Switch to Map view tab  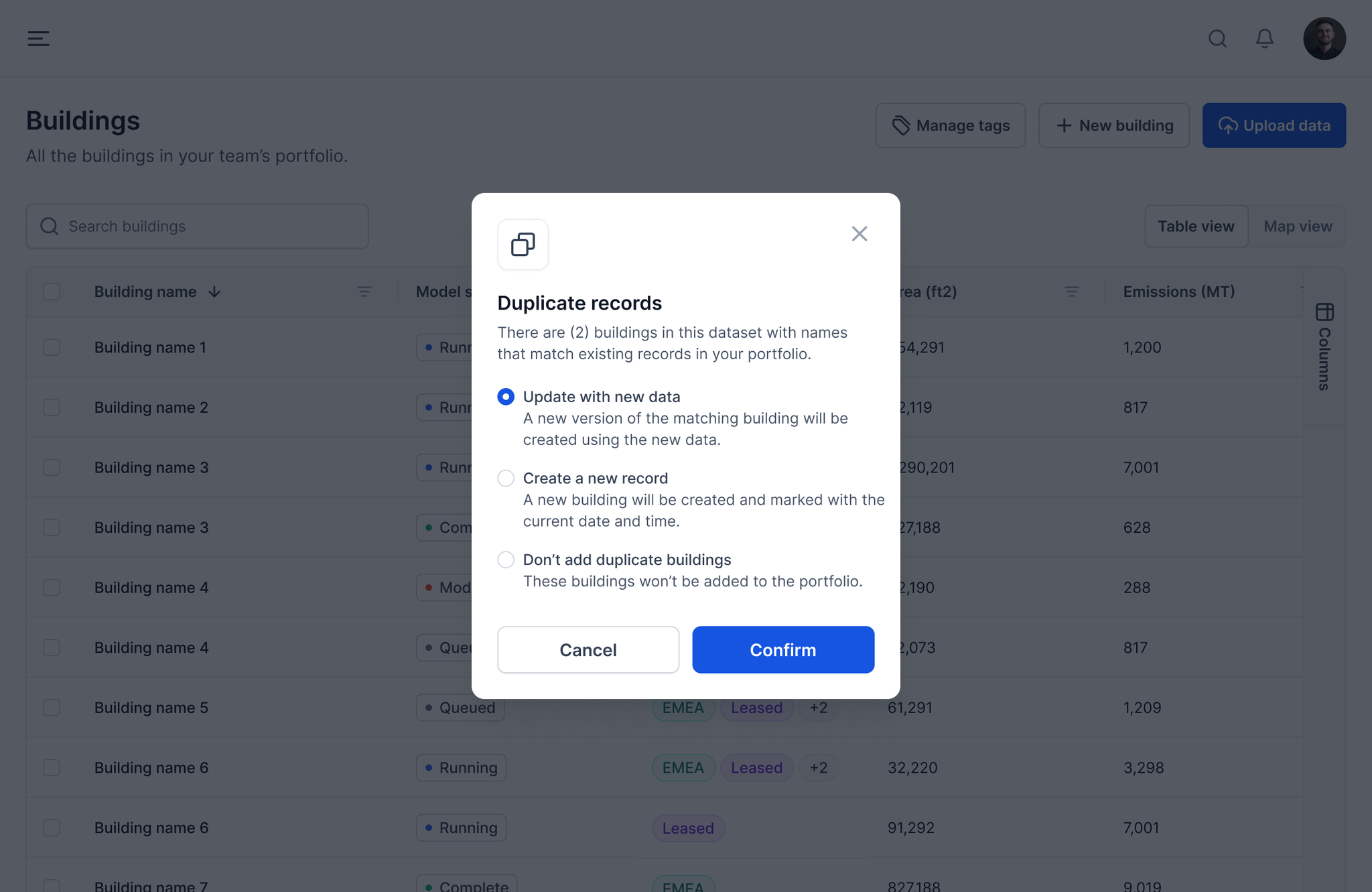(x=1298, y=227)
